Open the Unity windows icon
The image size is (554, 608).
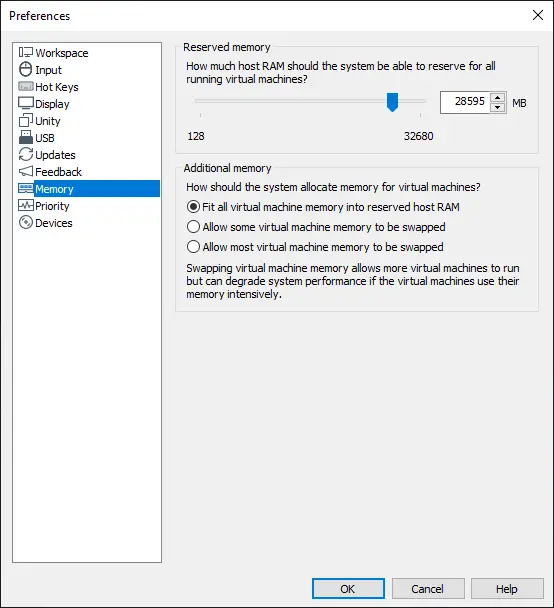click(x=26, y=121)
